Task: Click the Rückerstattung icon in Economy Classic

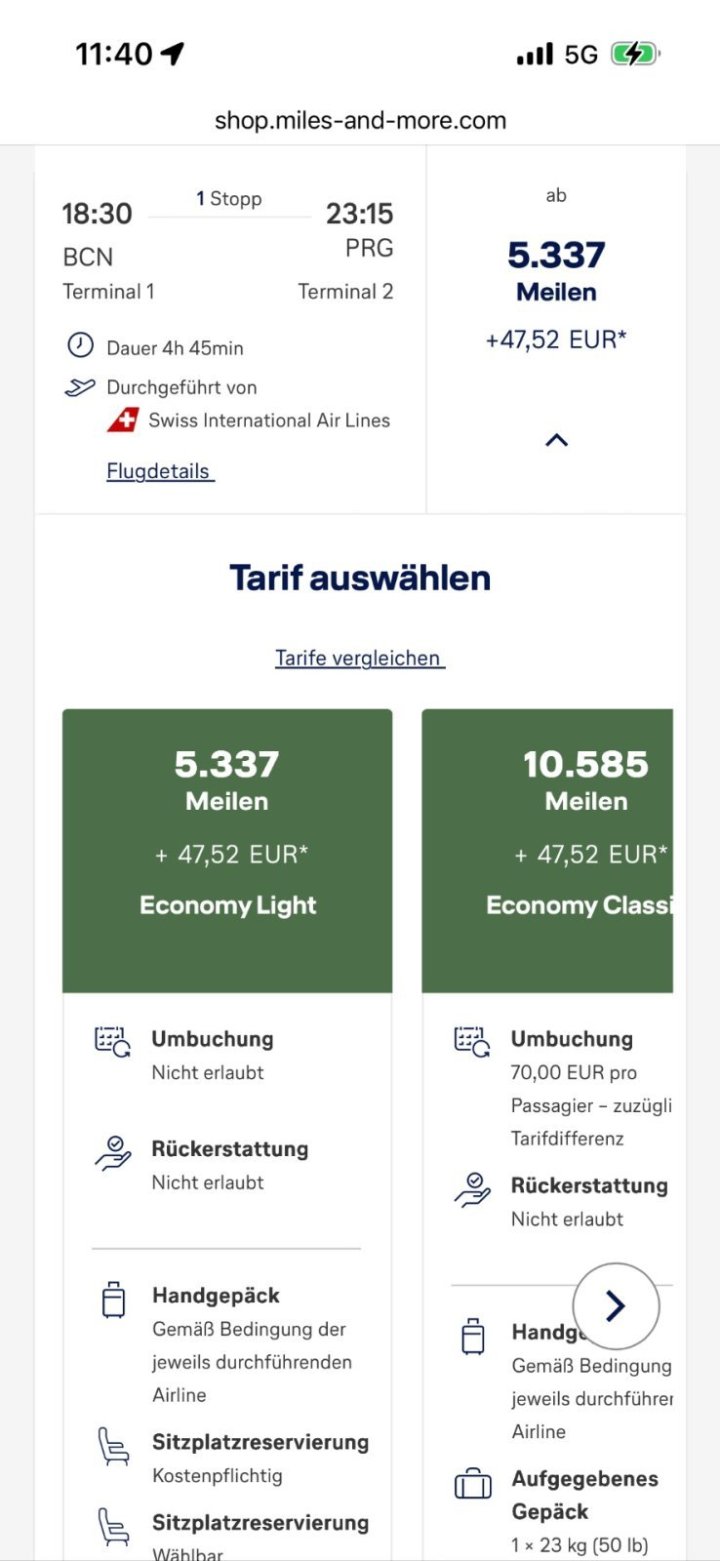Action: tap(472, 1189)
